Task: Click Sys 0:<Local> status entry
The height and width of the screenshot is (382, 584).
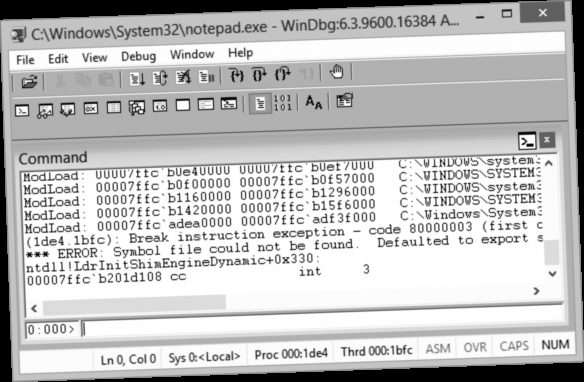Action: [x=204, y=357]
